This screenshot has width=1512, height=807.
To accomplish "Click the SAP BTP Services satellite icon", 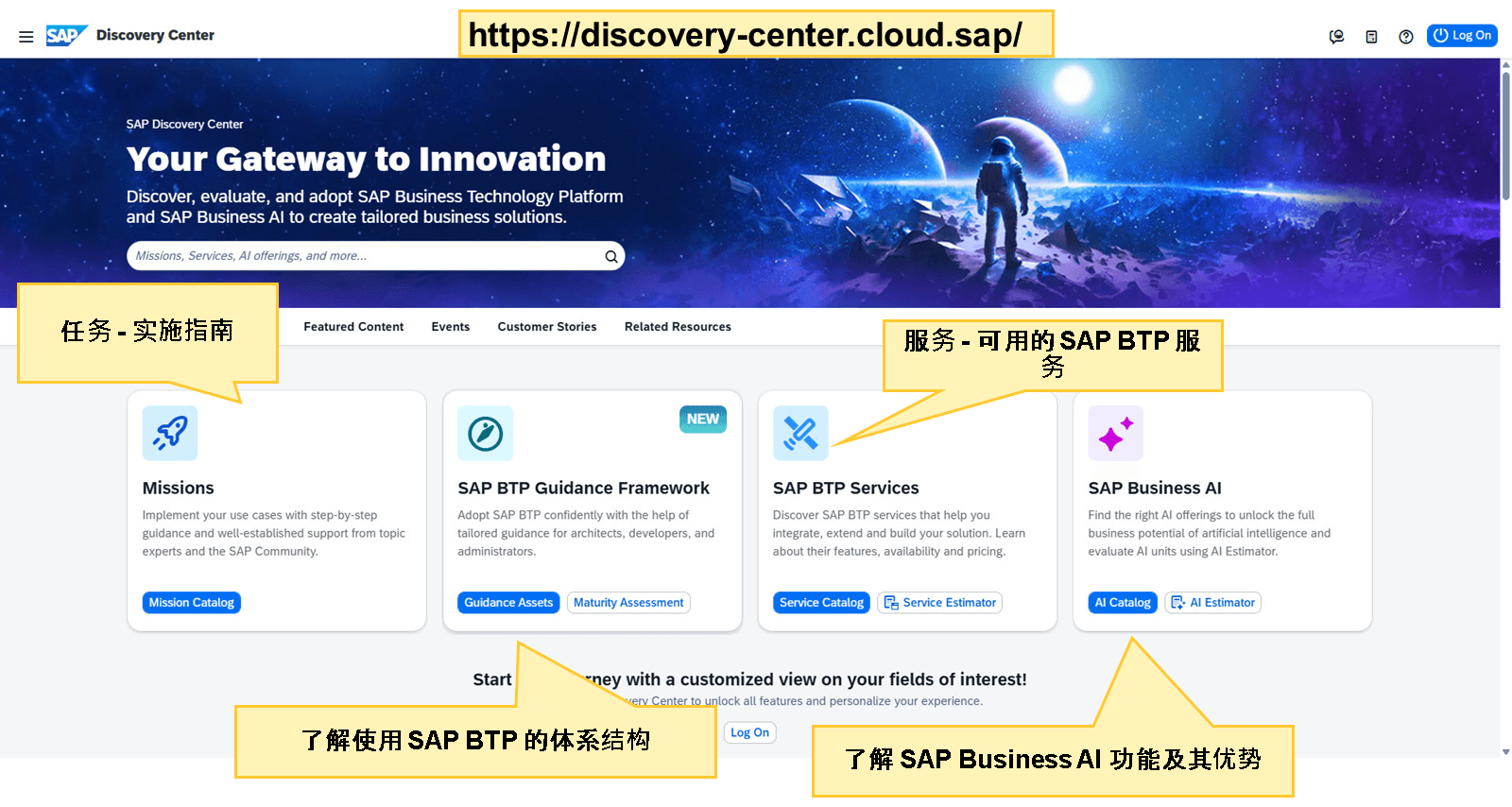I will 800,433.
